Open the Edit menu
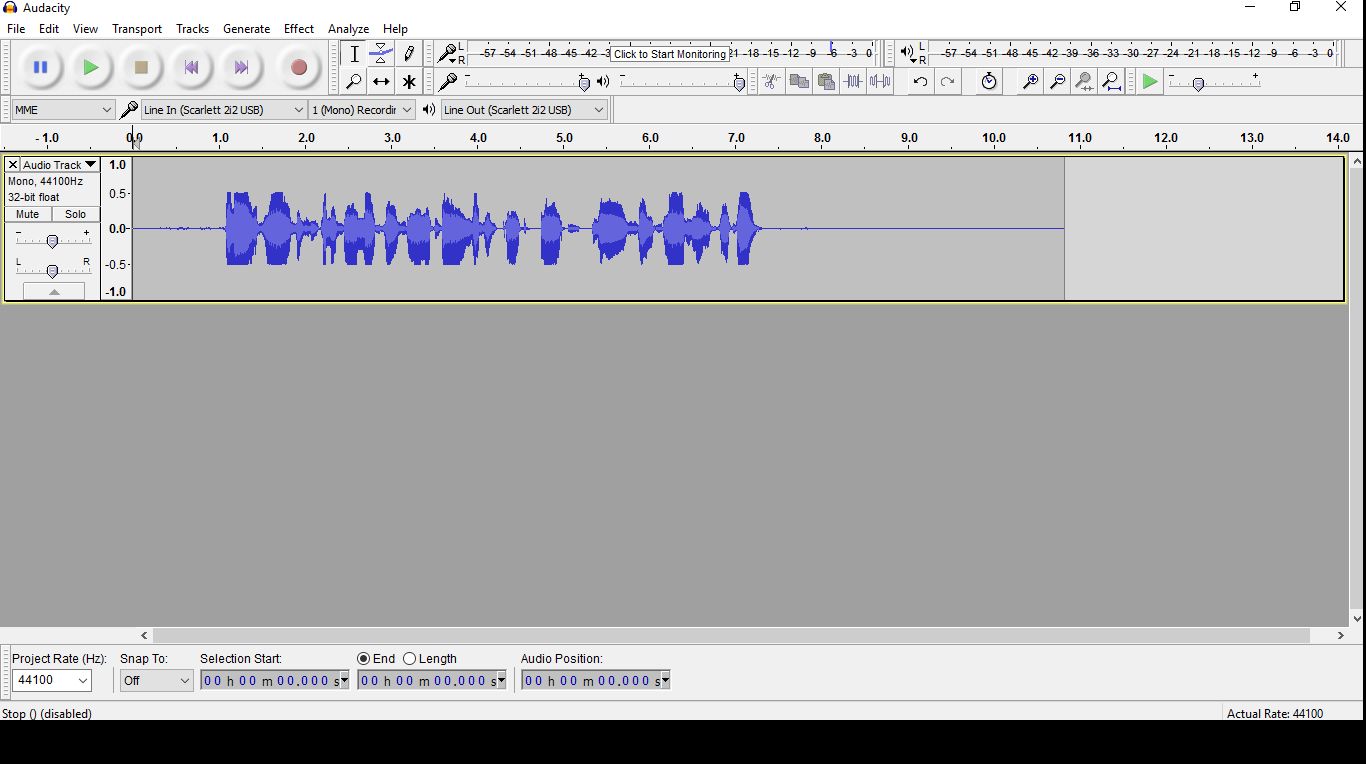The image size is (1366, 764). (49, 29)
